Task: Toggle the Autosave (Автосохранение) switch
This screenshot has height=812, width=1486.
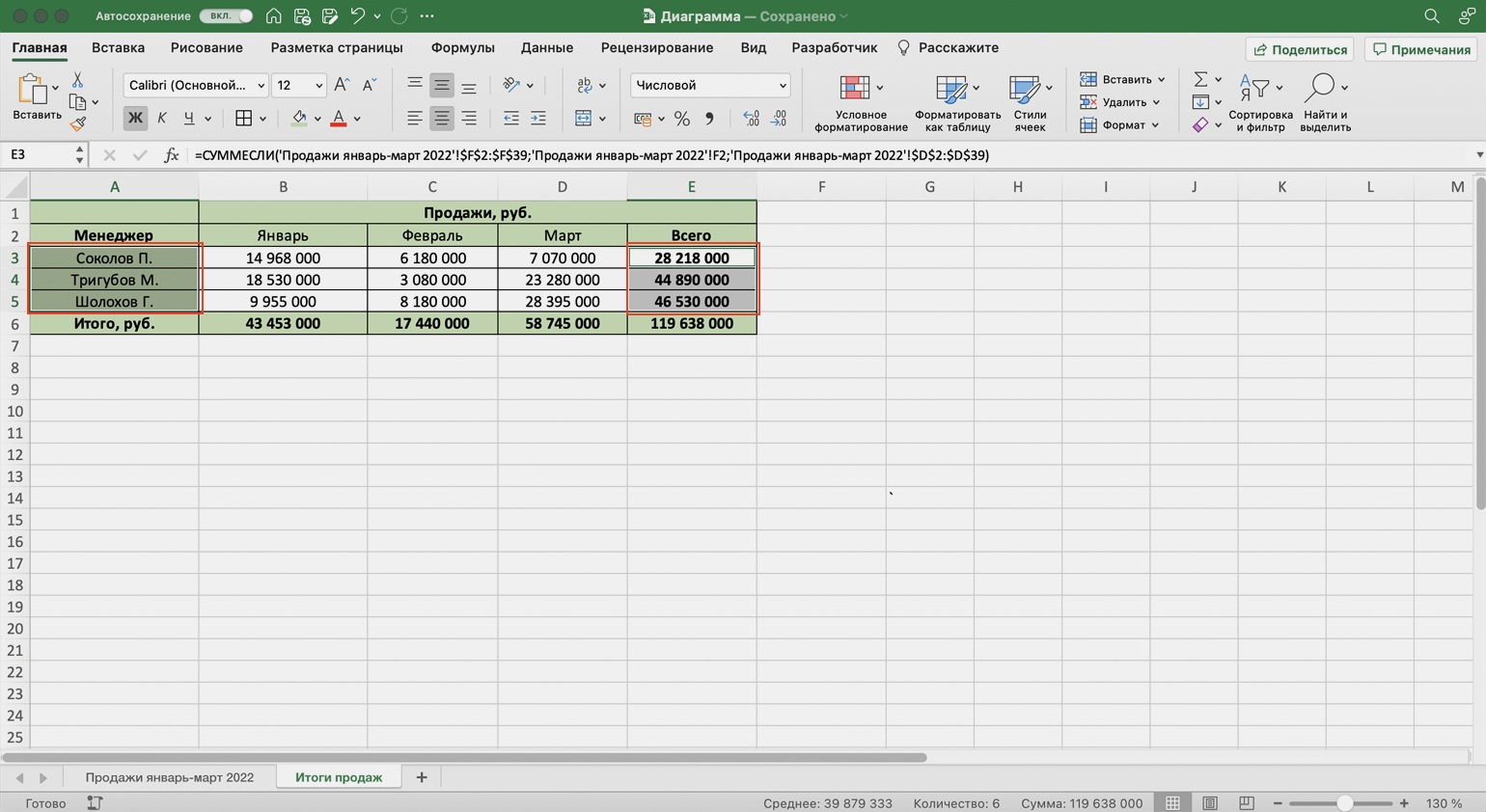Action: tap(227, 16)
